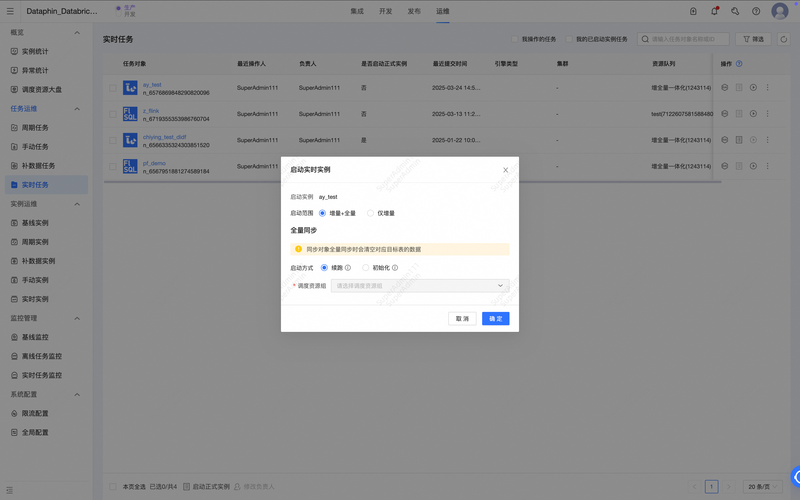Click the pf_demo Flink SQL task icon
The image size is (800, 500).
[x=130, y=166]
